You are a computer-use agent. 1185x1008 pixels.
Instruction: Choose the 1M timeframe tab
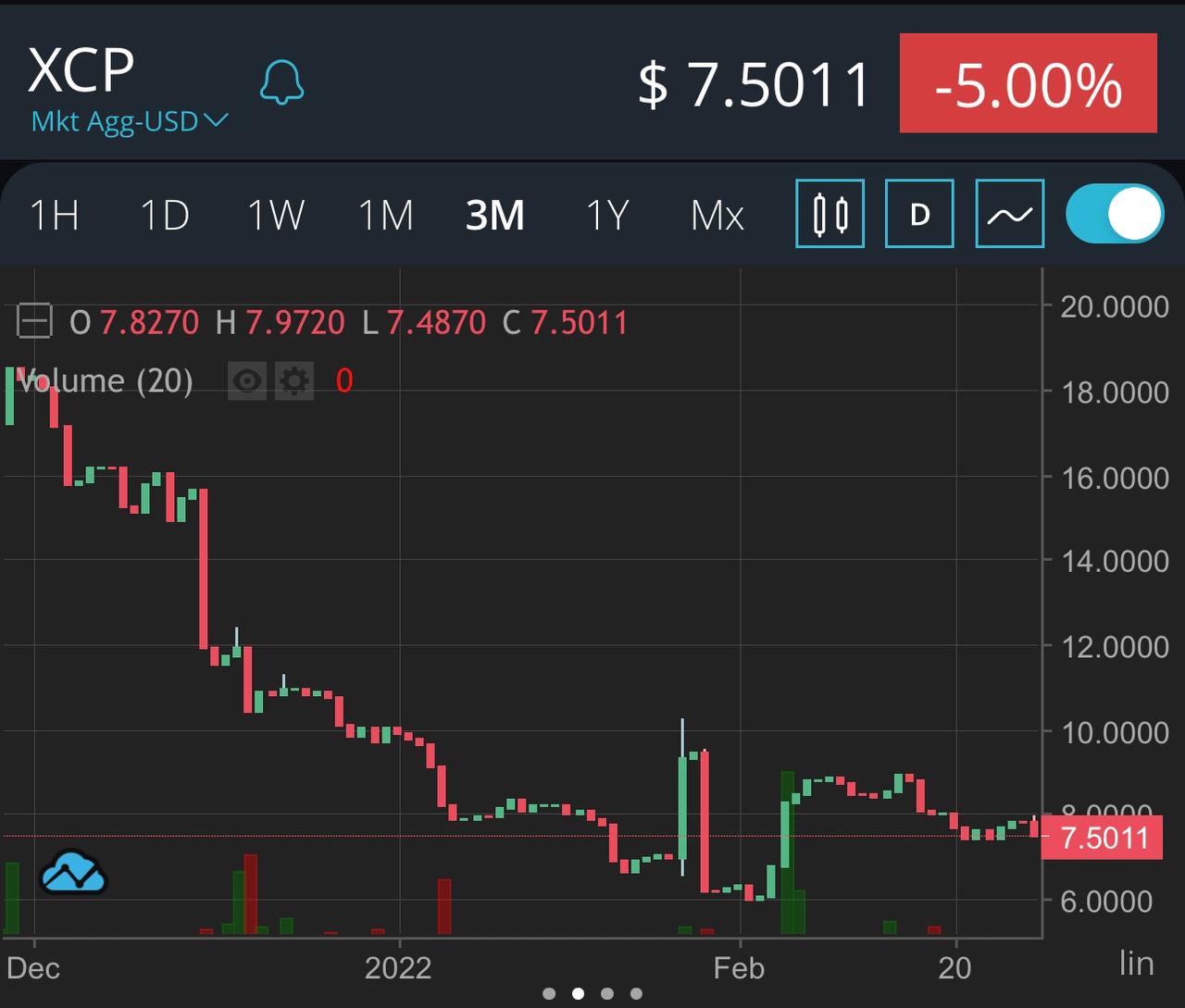click(385, 216)
